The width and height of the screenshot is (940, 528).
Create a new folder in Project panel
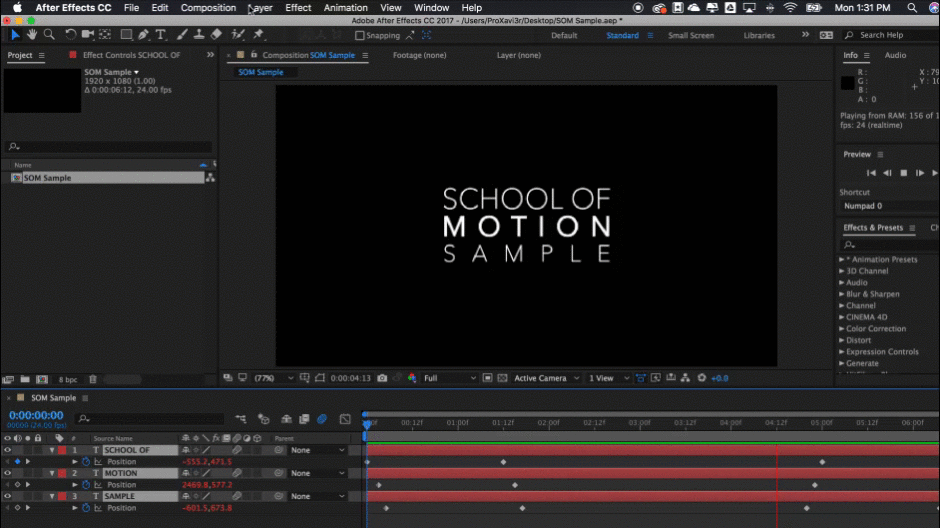point(25,379)
